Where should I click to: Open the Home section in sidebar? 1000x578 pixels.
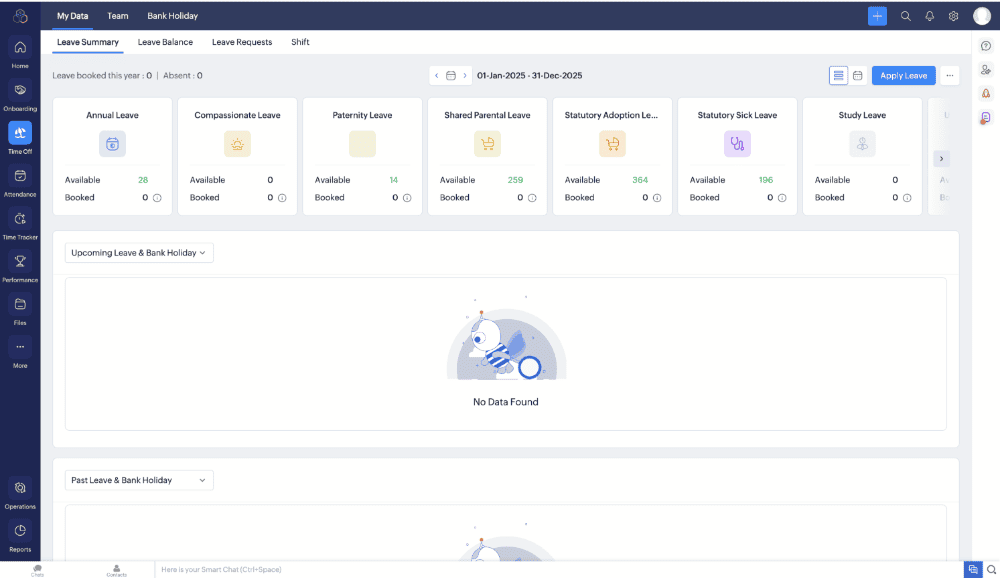[x=20, y=53]
